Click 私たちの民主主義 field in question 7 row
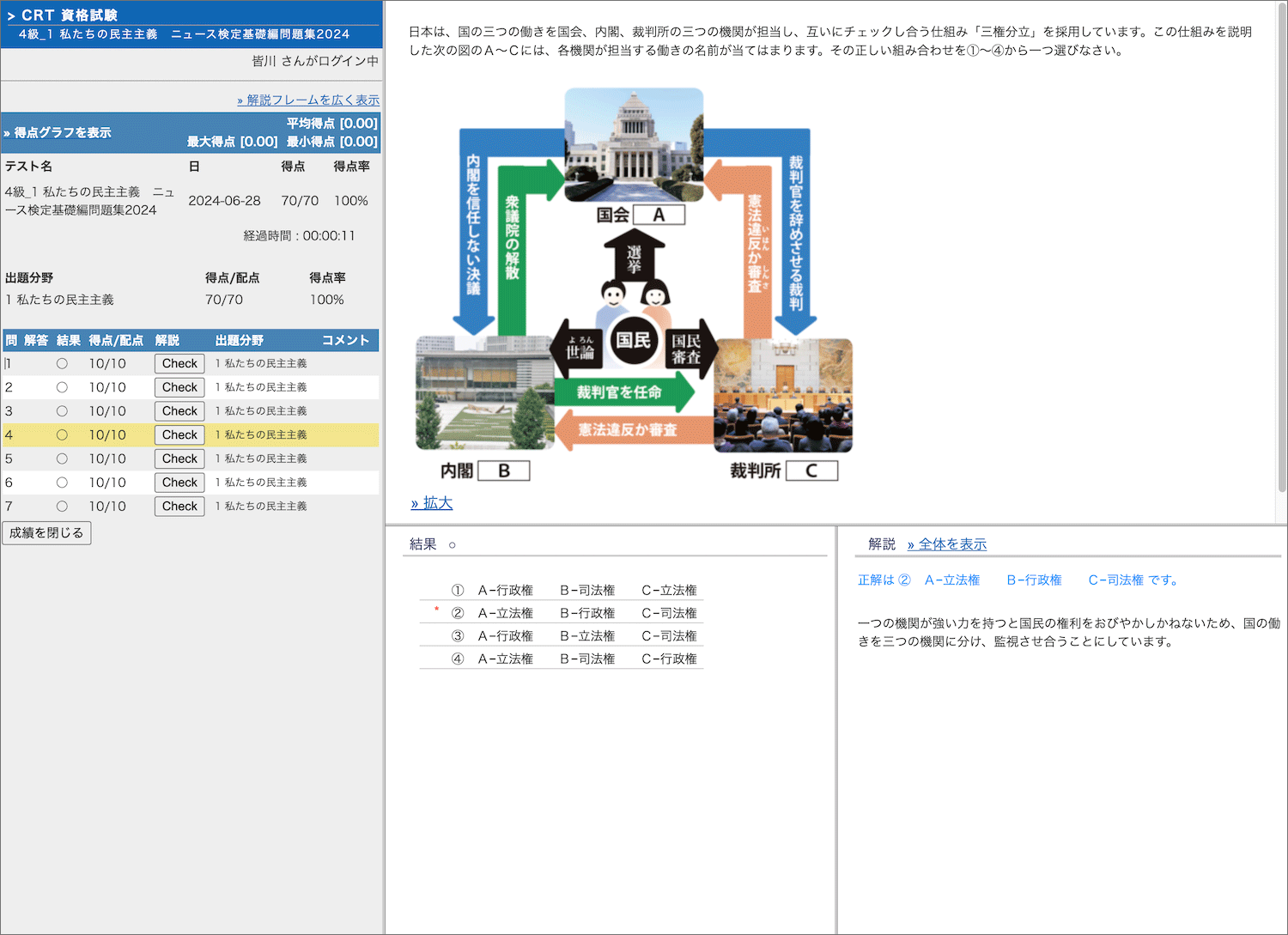 [261, 507]
